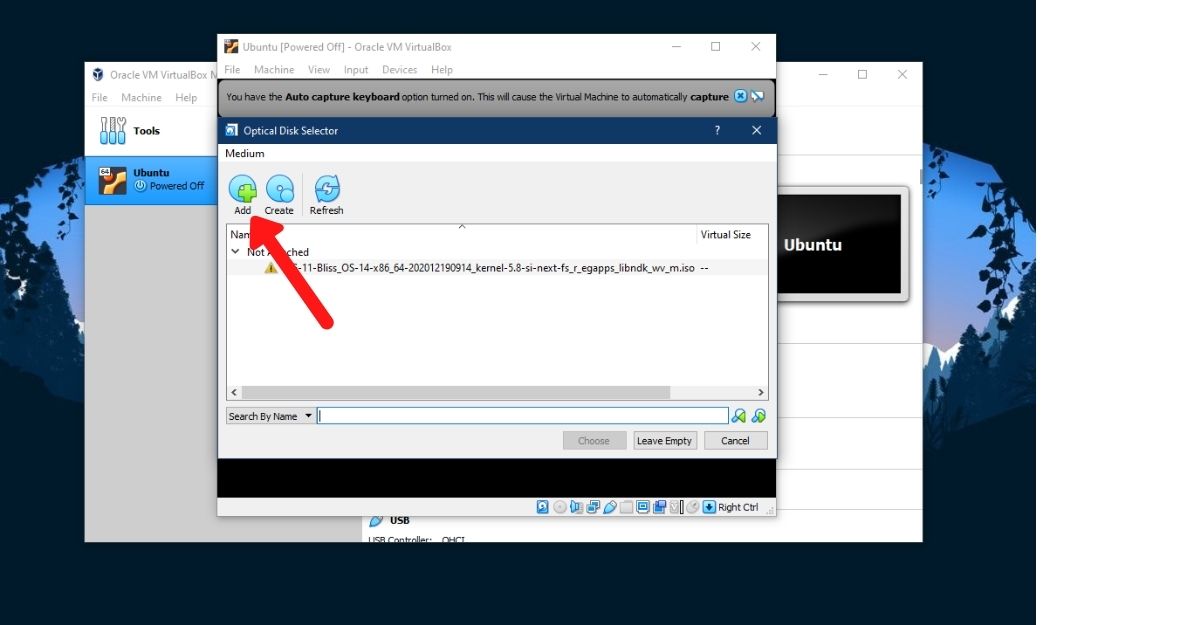The image size is (1200, 625).
Task: Click the mouse integration status icon
Action: pos(693,507)
